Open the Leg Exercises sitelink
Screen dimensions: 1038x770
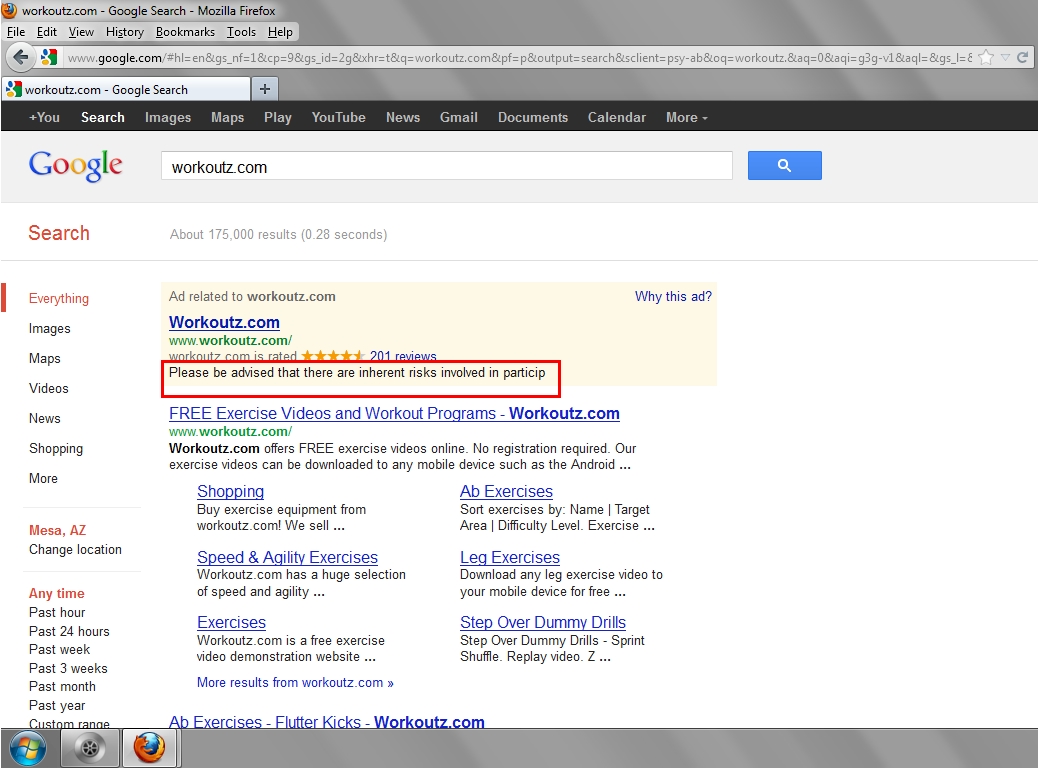pos(510,557)
